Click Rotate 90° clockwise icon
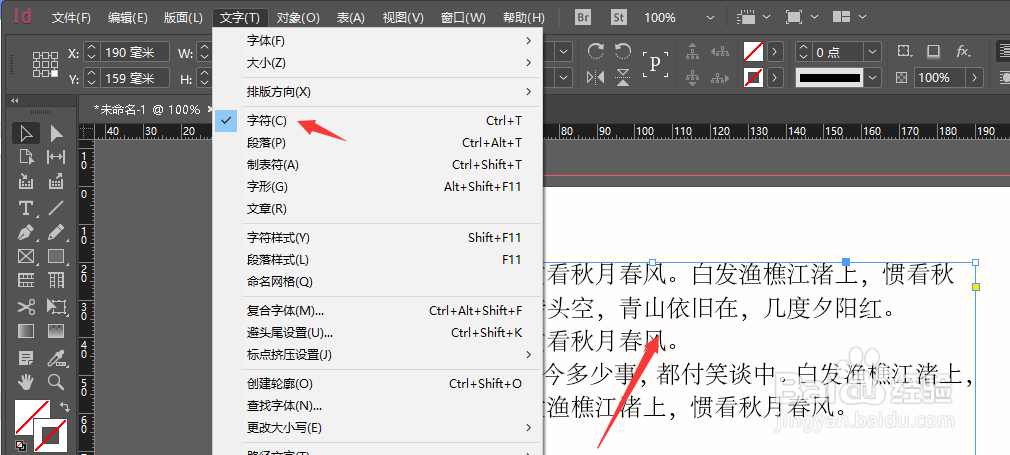This screenshot has height=455, width=1010. 596,52
